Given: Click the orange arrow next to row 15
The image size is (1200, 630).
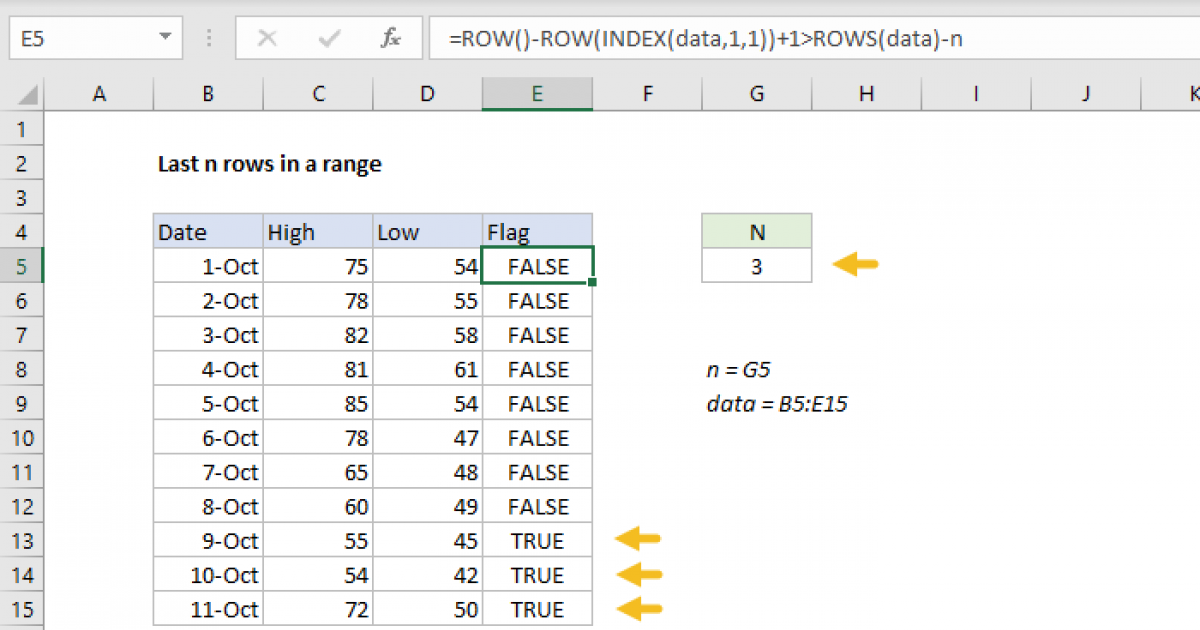Looking at the screenshot, I should (x=638, y=609).
